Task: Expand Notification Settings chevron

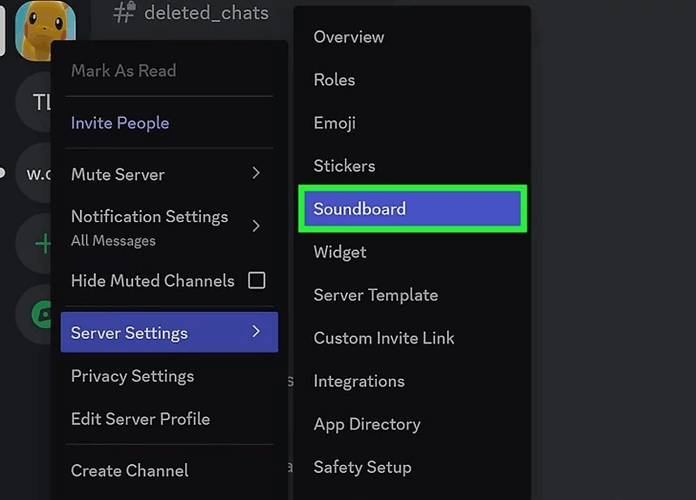Action: coord(256,226)
